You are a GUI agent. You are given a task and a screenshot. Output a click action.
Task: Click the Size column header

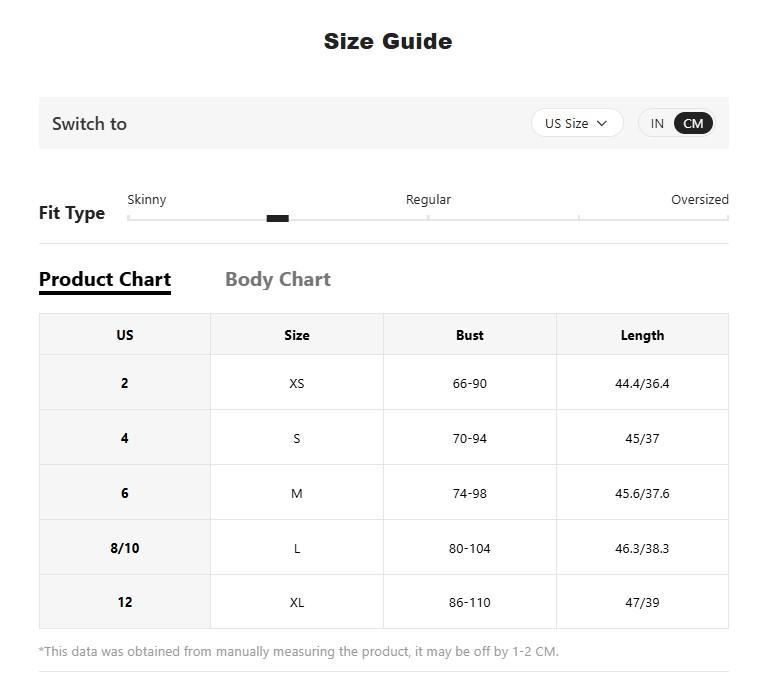297,335
